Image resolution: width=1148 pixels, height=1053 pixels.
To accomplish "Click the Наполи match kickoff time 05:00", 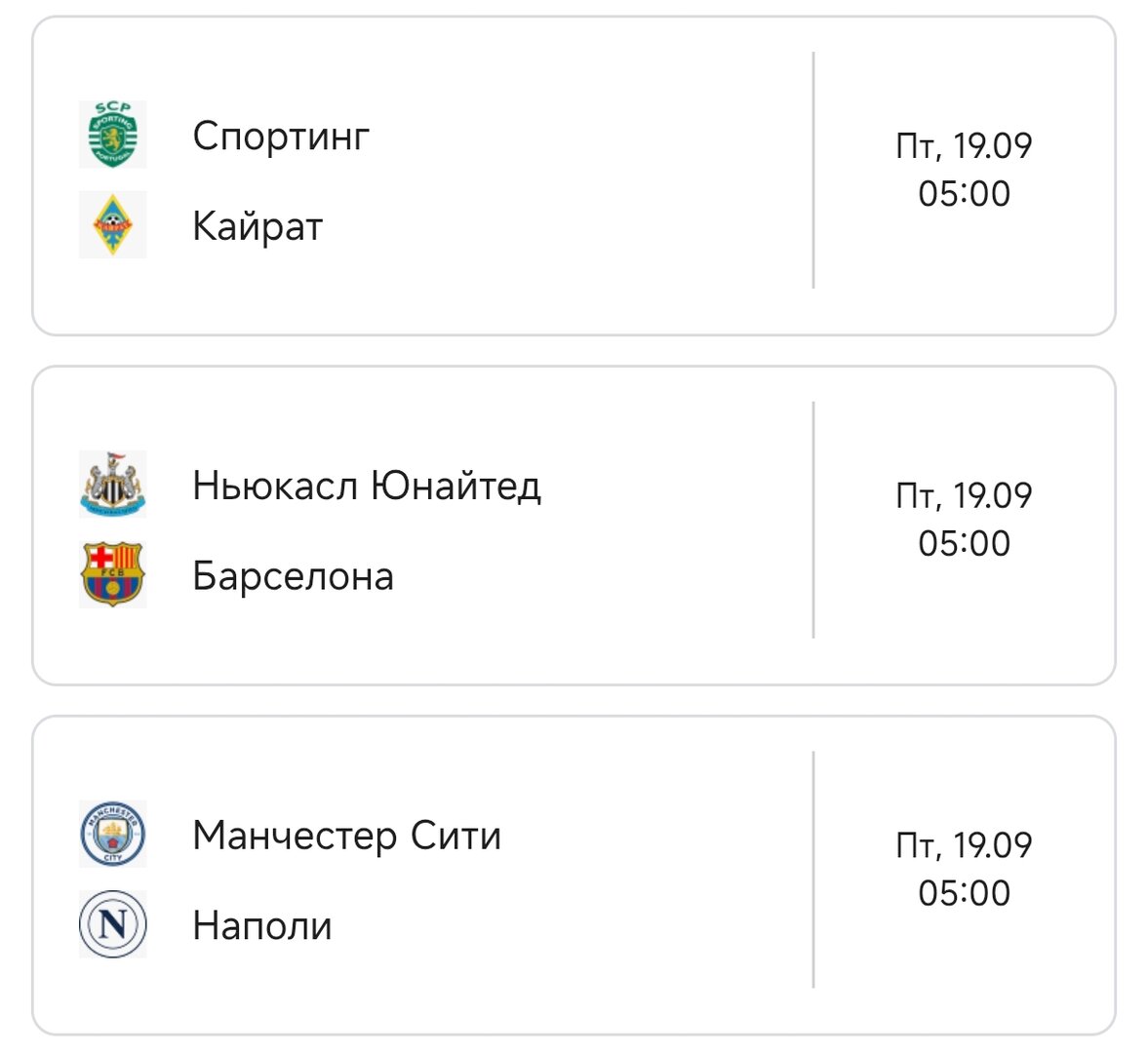I will [x=965, y=893].
